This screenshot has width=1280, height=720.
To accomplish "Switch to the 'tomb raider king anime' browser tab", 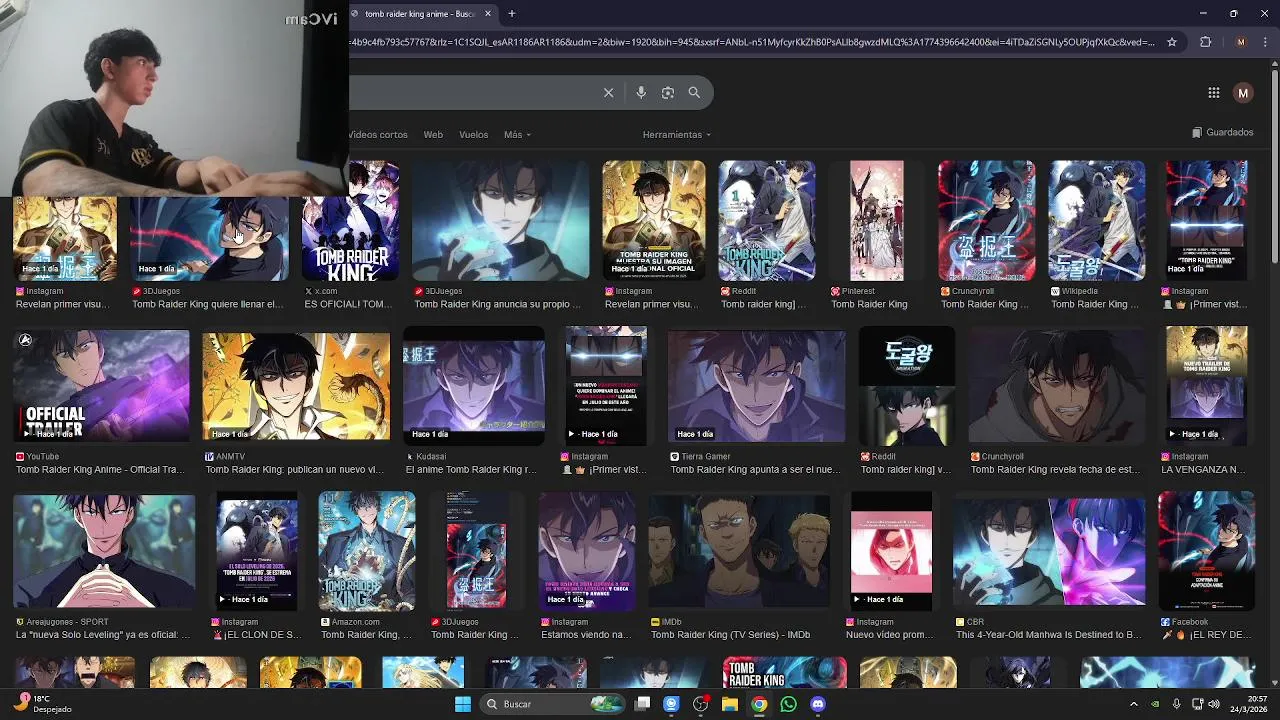I will (419, 14).
